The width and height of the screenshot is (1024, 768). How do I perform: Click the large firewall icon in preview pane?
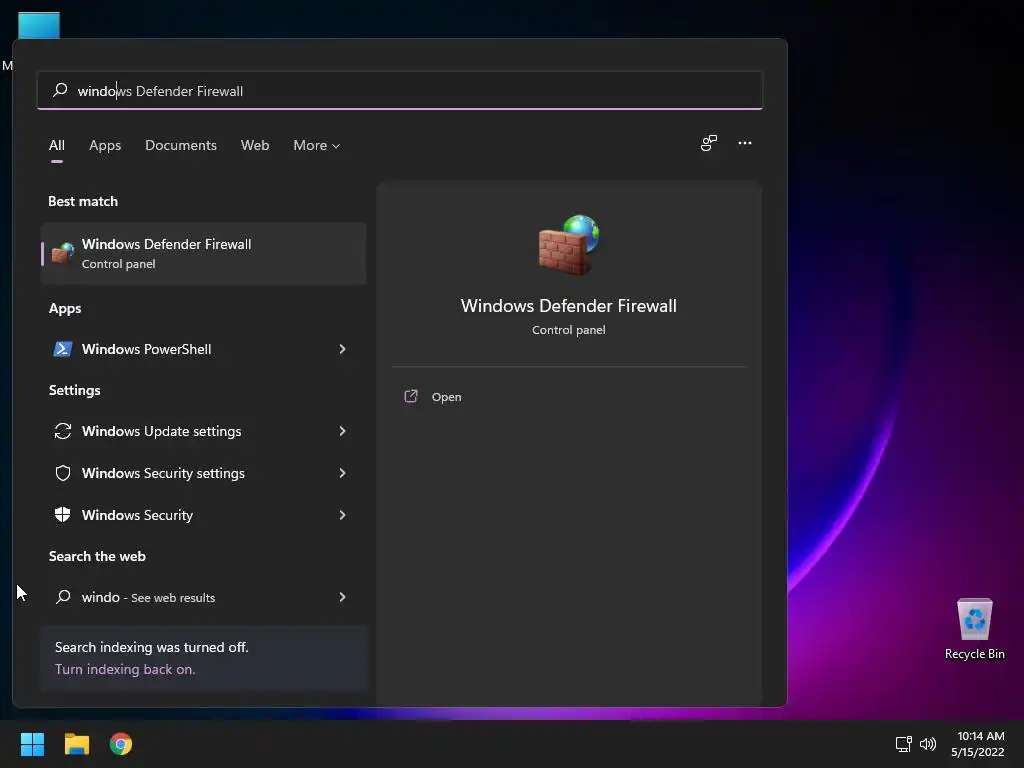click(569, 244)
